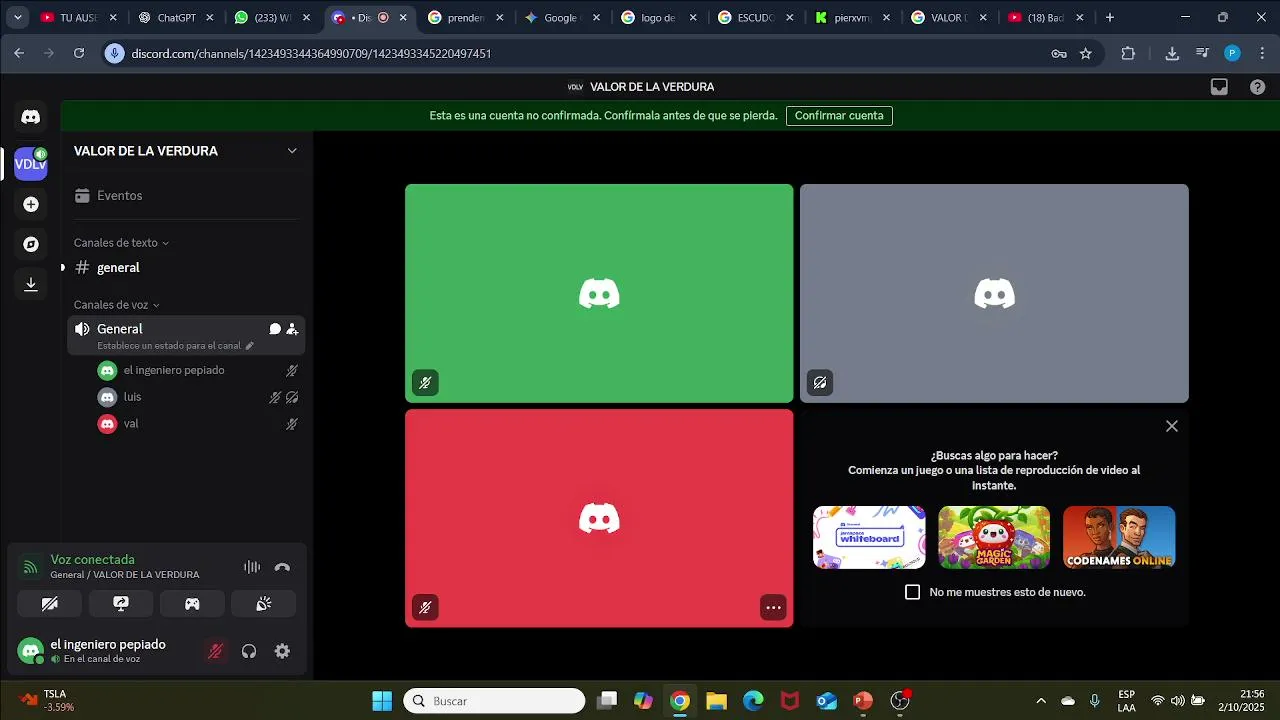The height and width of the screenshot is (720, 1280).
Task: Share your screen button
Action: pos(121,604)
